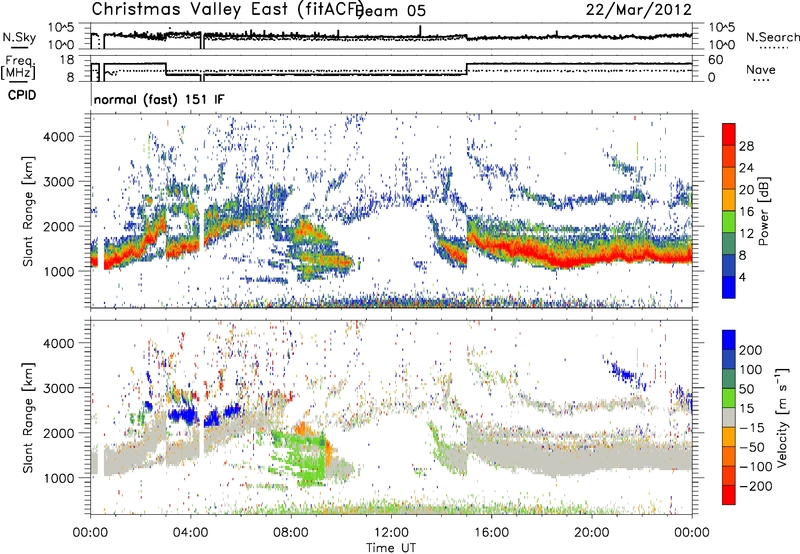Click the '4' power colorbar tick label
The image size is (800, 554).
click(x=743, y=277)
